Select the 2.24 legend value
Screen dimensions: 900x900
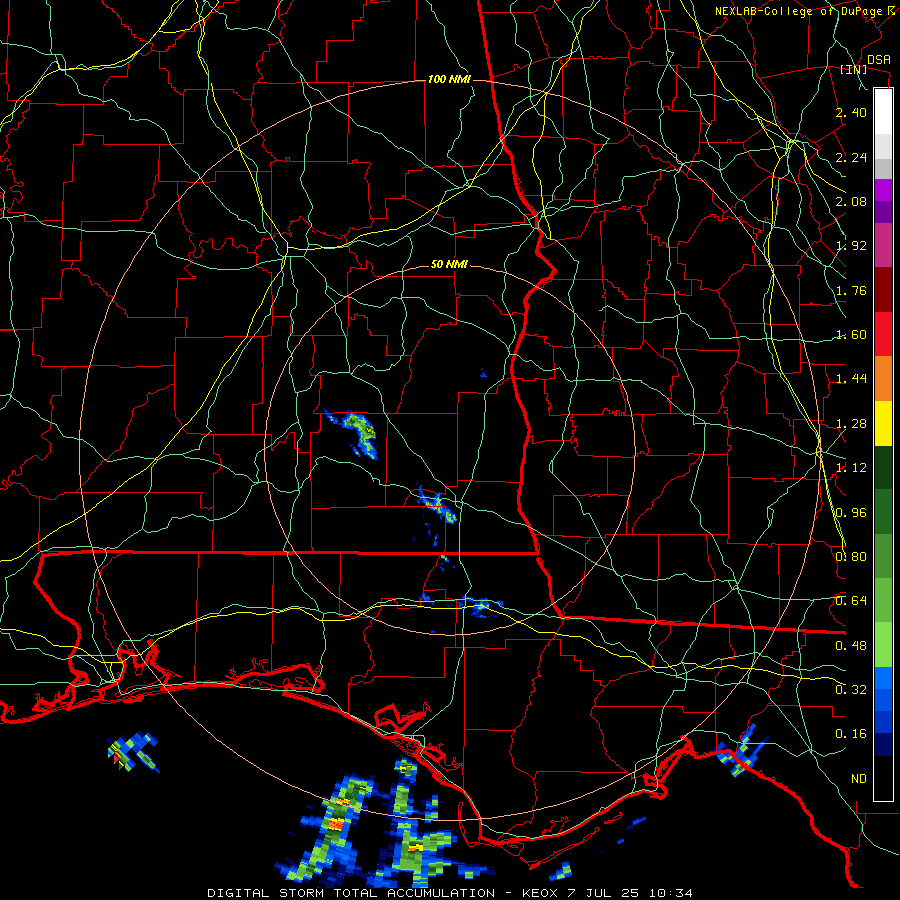(x=851, y=157)
